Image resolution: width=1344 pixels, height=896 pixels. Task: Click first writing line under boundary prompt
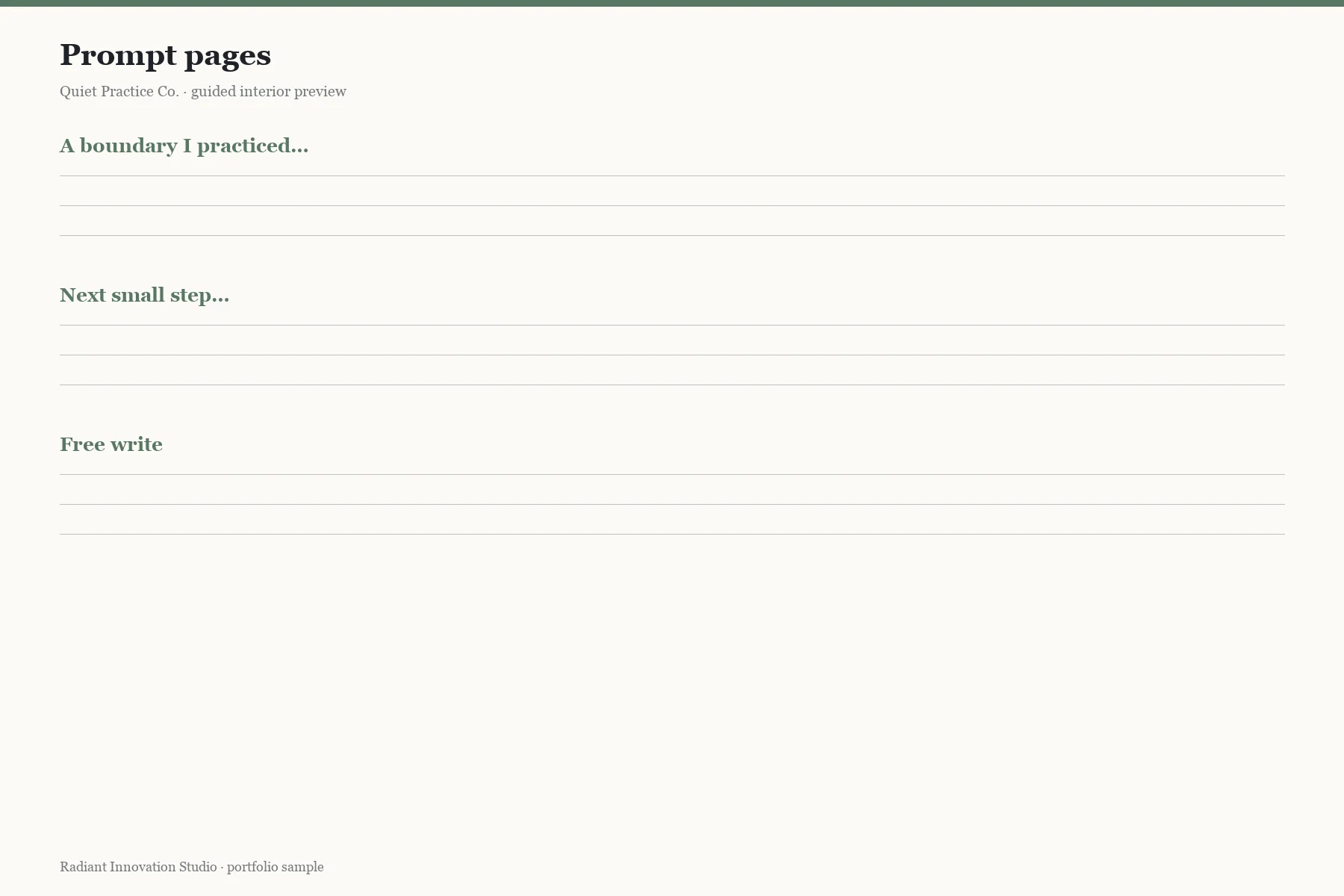click(x=672, y=175)
